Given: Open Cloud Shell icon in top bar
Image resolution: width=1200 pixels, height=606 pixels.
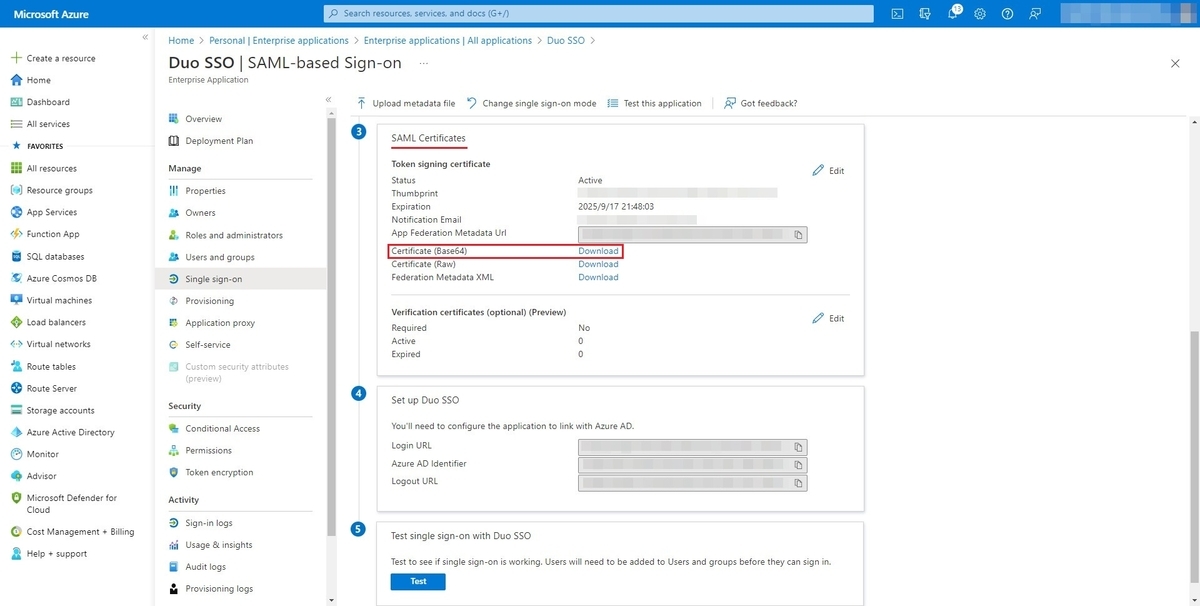Looking at the screenshot, I should (898, 14).
